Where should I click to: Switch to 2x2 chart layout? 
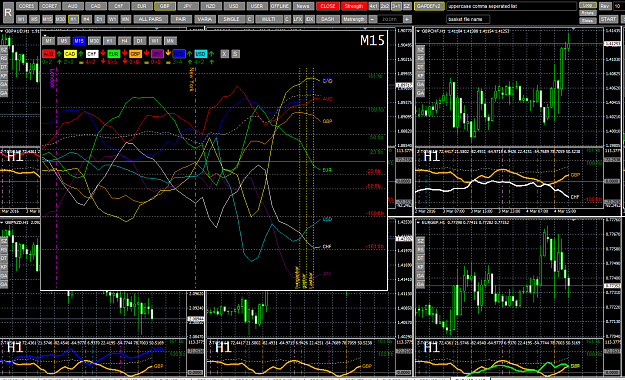(x=385, y=6)
